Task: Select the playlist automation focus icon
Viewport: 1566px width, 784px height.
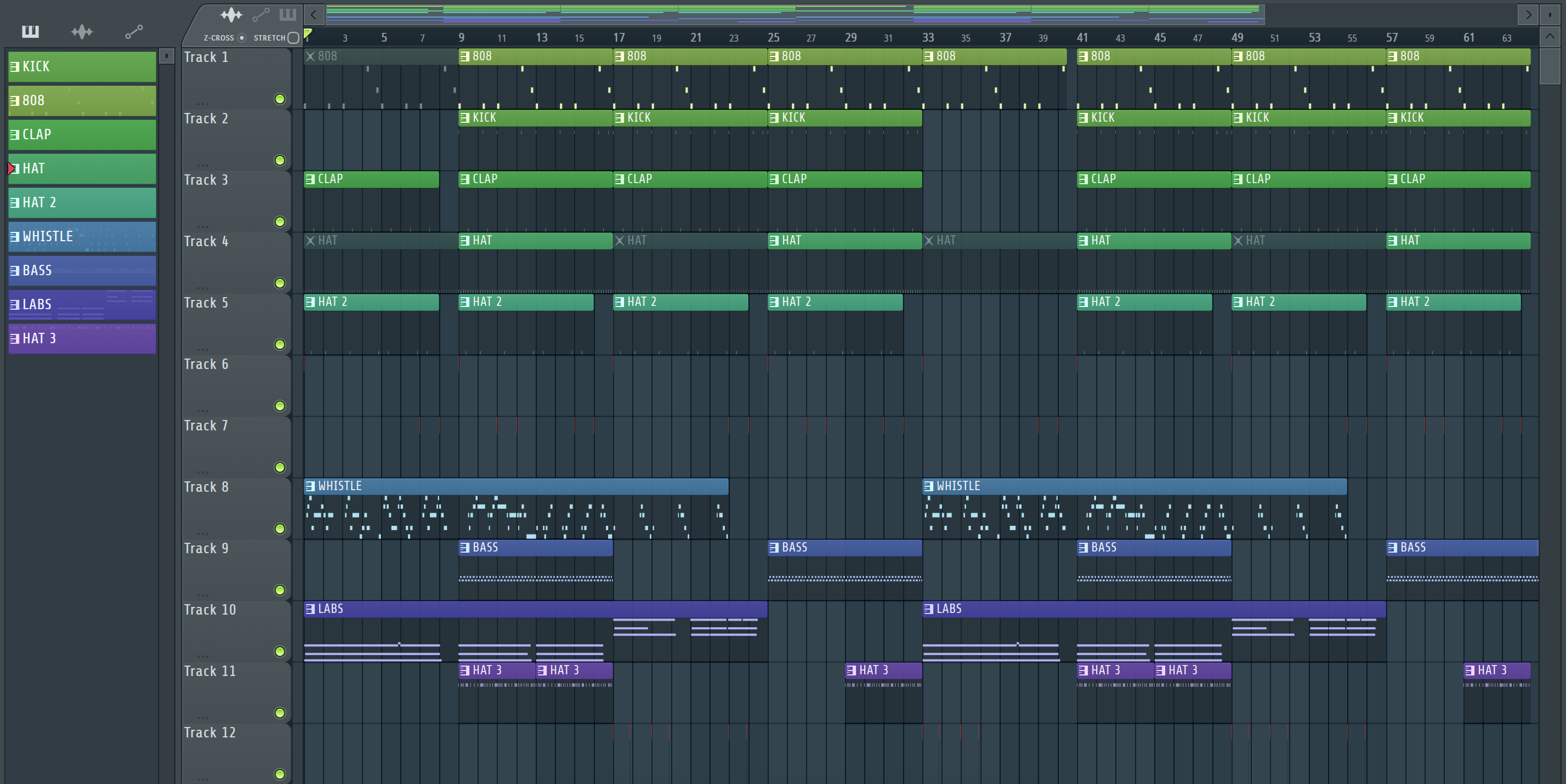Action: 261,15
